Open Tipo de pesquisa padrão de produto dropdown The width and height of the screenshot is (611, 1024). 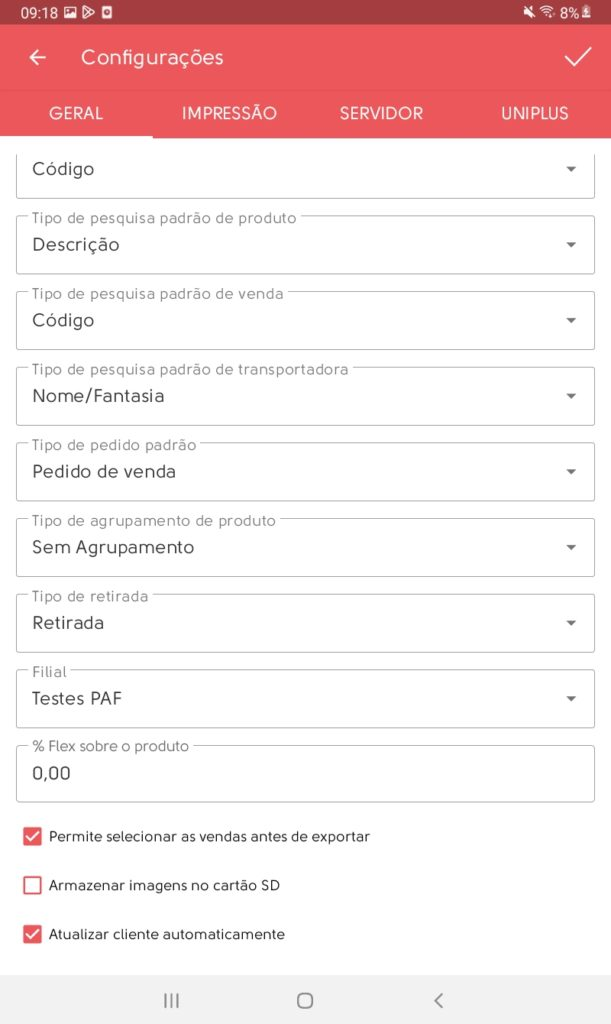[305, 245]
